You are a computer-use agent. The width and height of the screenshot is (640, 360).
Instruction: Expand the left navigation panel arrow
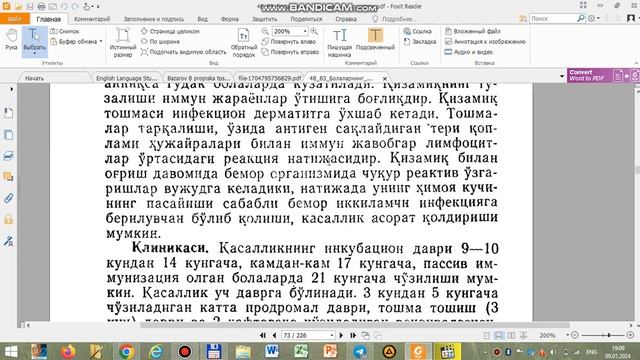11,89
